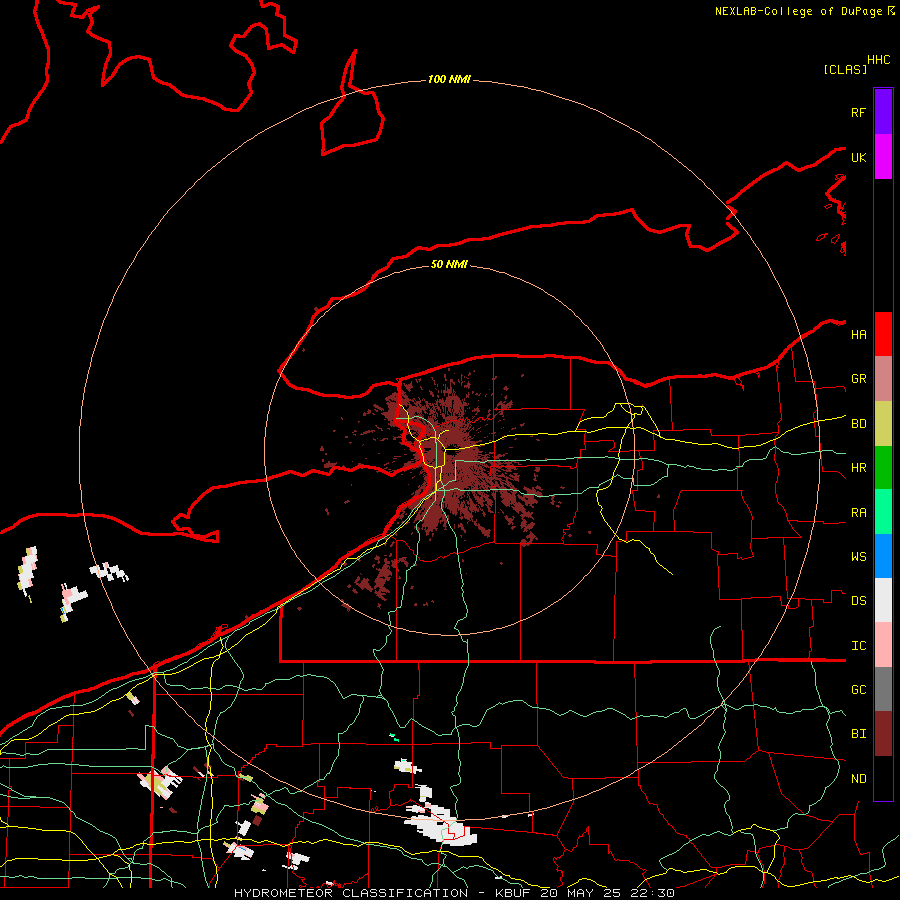900x900 pixels.
Task: Click the magenta UK legend color swatch
Action: coord(883,157)
